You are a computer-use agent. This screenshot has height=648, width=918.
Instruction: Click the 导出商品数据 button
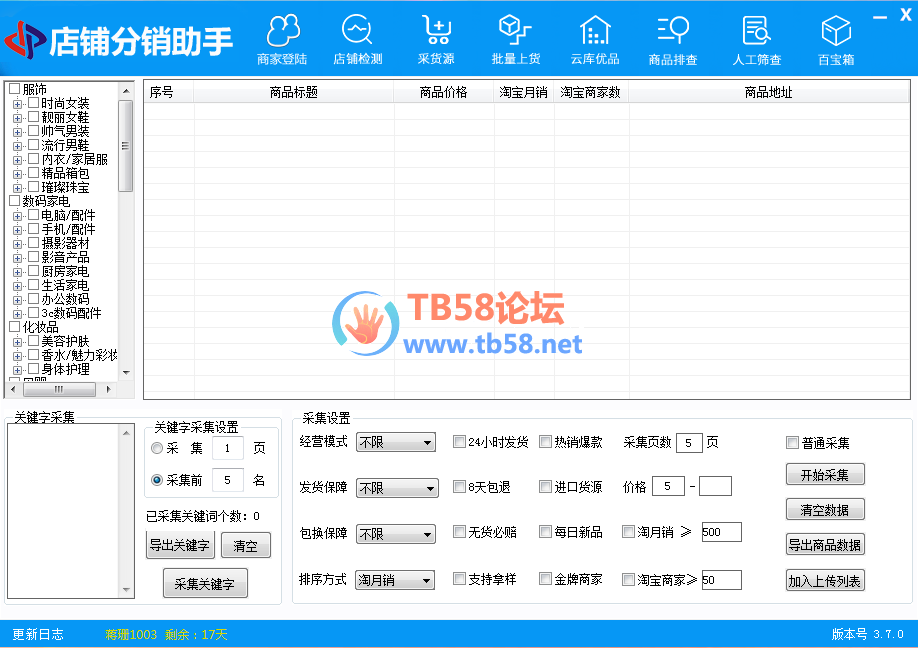click(825, 545)
